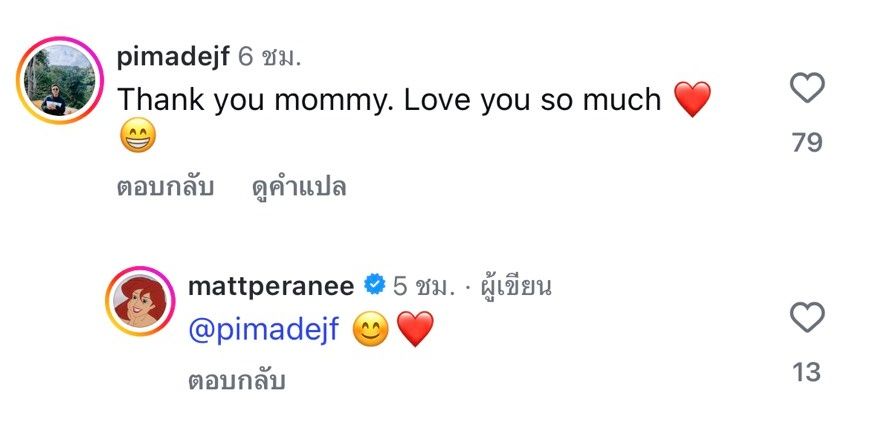
Task: Reply to pimadejf's comment via ตอบกลับ
Action: [165, 187]
